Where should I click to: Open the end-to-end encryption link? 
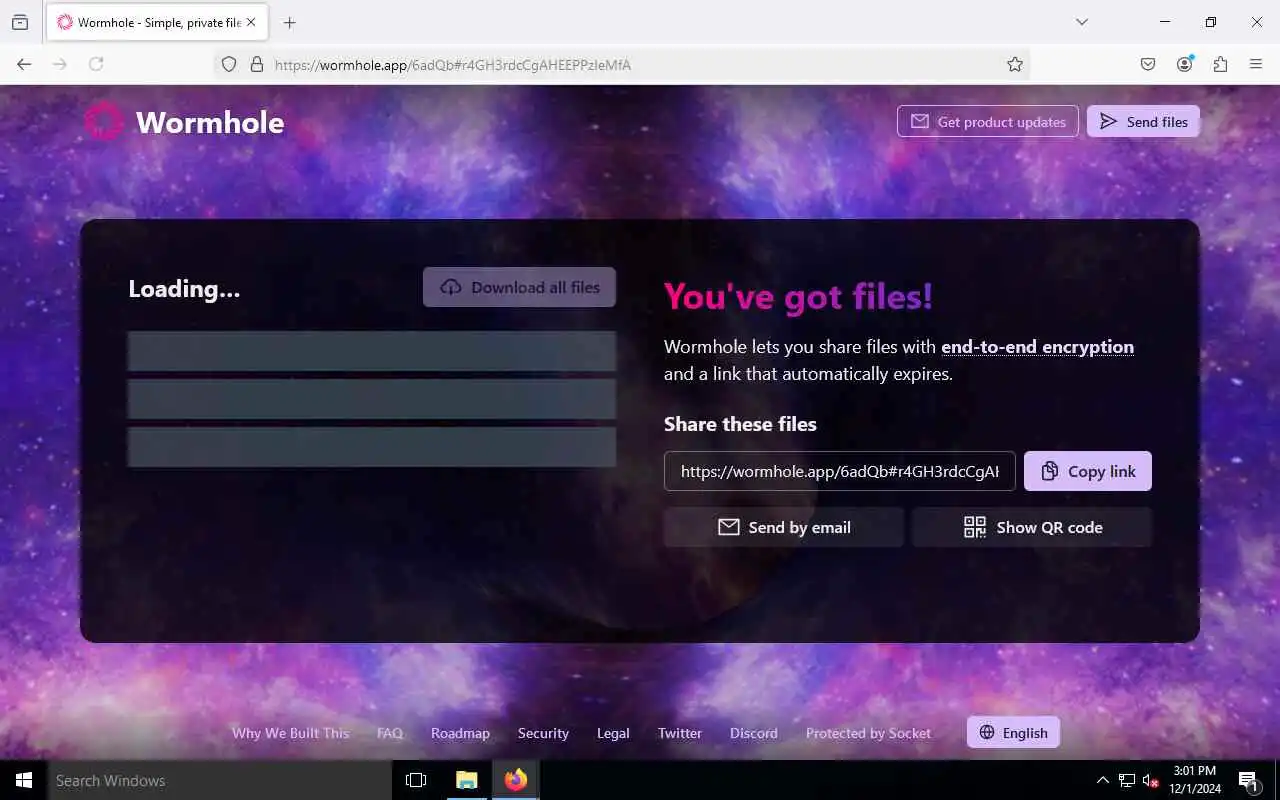(x=1037, y=347)
